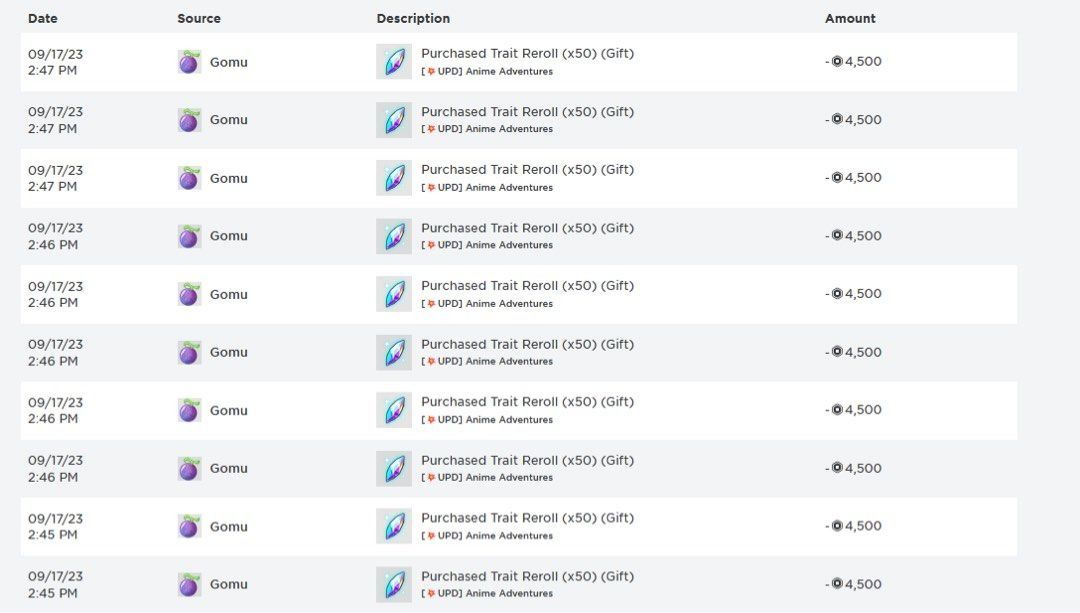Follow the Anime Adventures link in the last row
The image size is (1080, 613).
509,594
